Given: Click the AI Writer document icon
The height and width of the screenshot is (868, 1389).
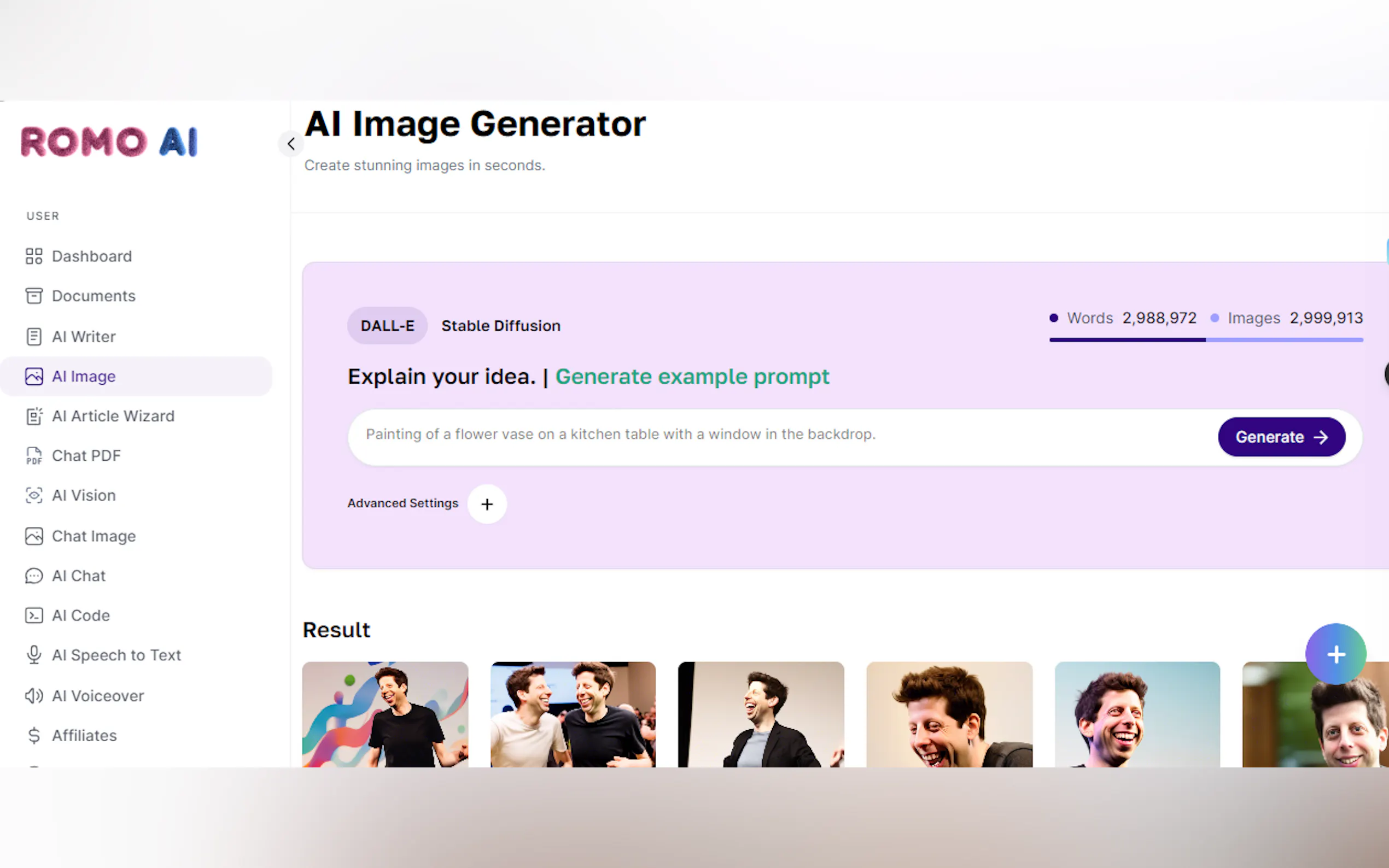Looking at the screenshot, I should point(34,336).
